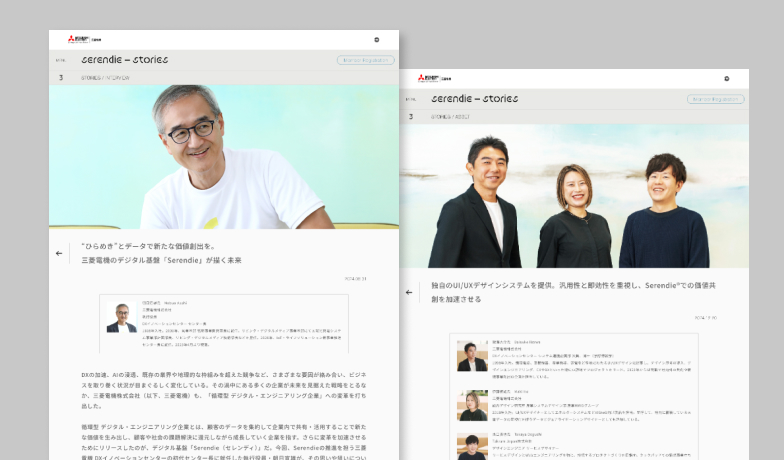The height and width of the screenshot is (460, 784).
Task: Click the third profile photo in the UI/UX article
Action: coord(472,446)
